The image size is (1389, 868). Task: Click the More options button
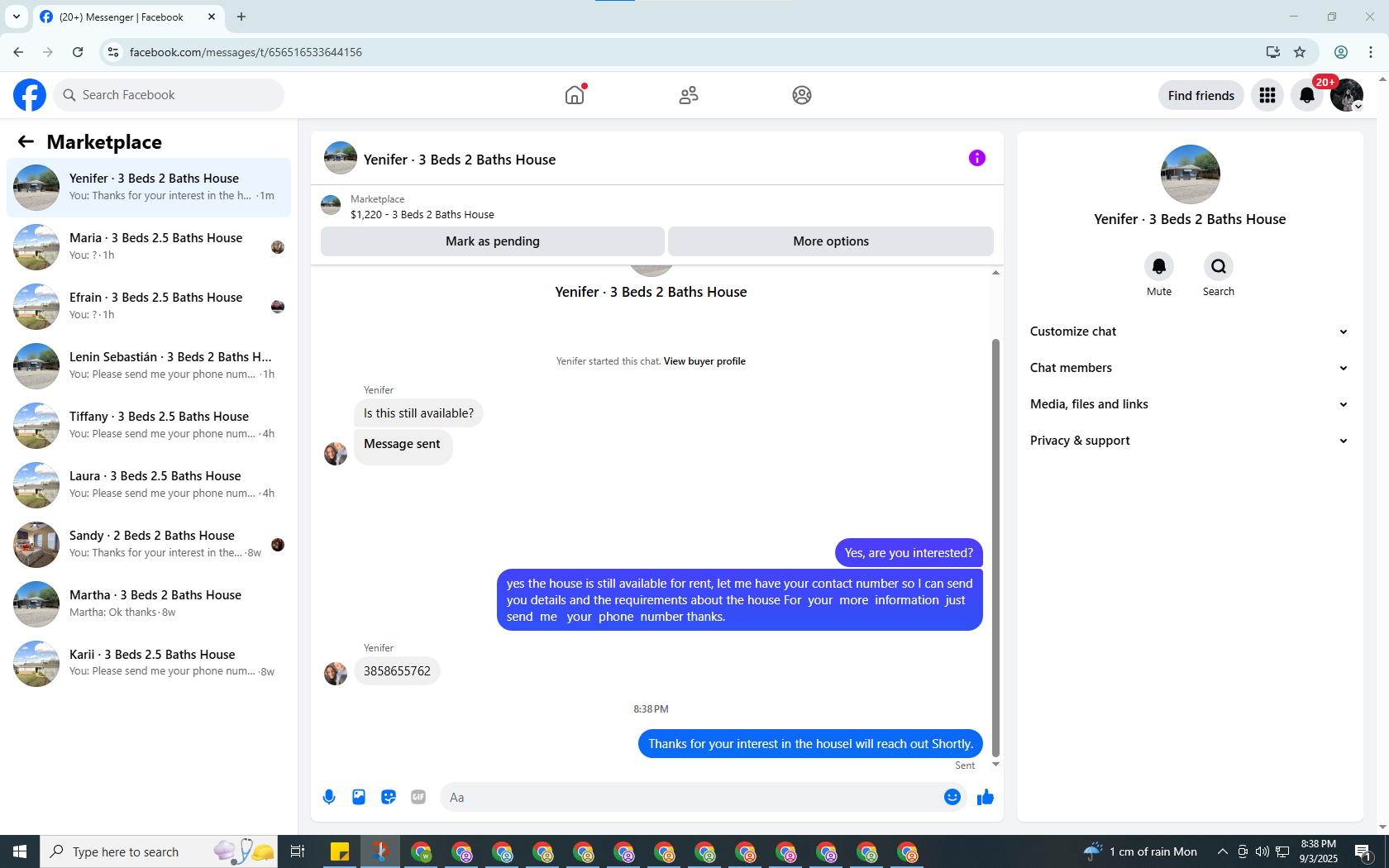831,241
